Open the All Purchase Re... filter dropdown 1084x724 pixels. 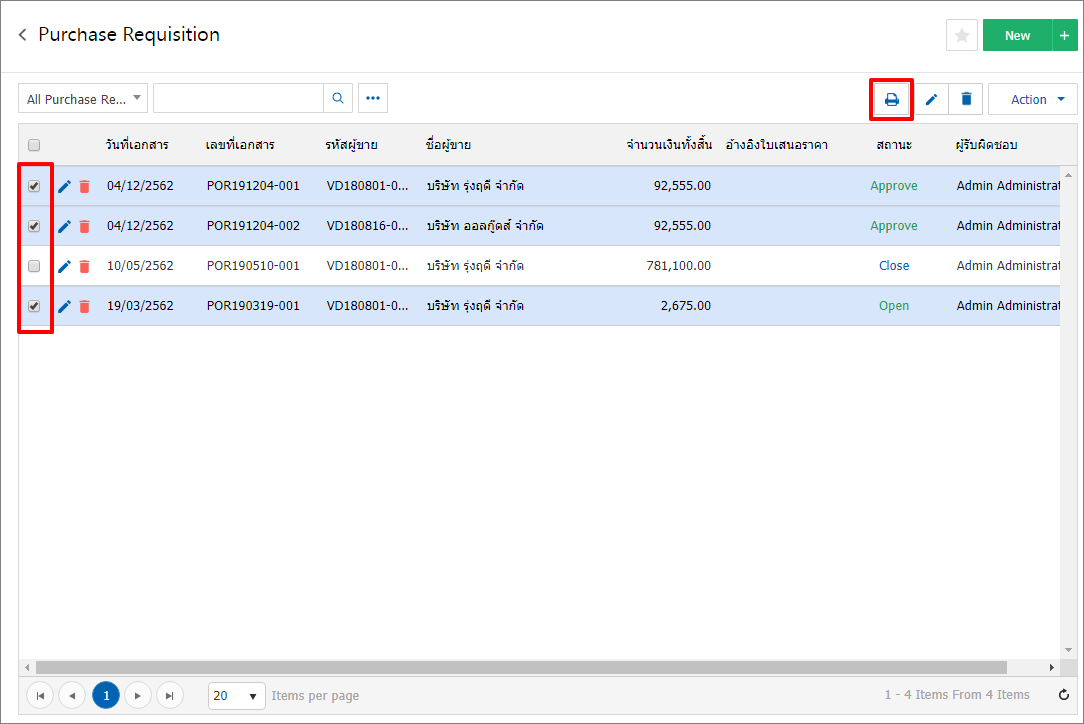83,99
